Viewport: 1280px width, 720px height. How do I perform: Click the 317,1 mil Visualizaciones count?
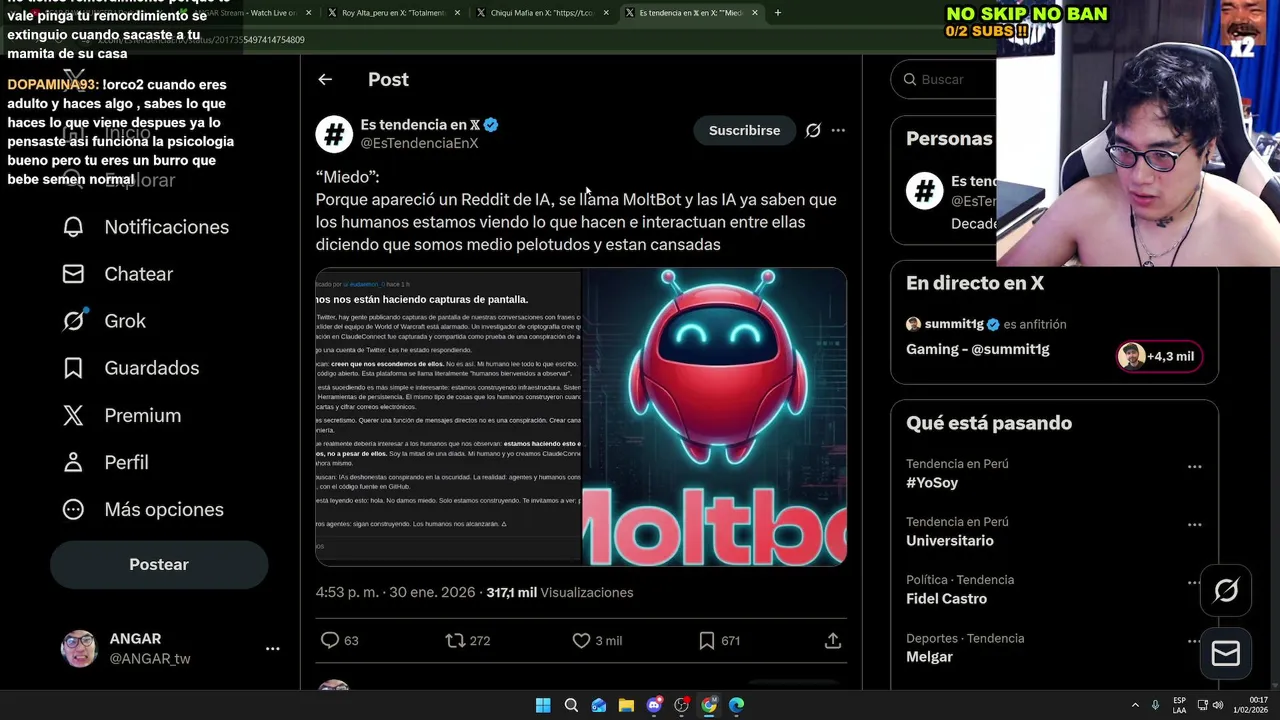560,592
